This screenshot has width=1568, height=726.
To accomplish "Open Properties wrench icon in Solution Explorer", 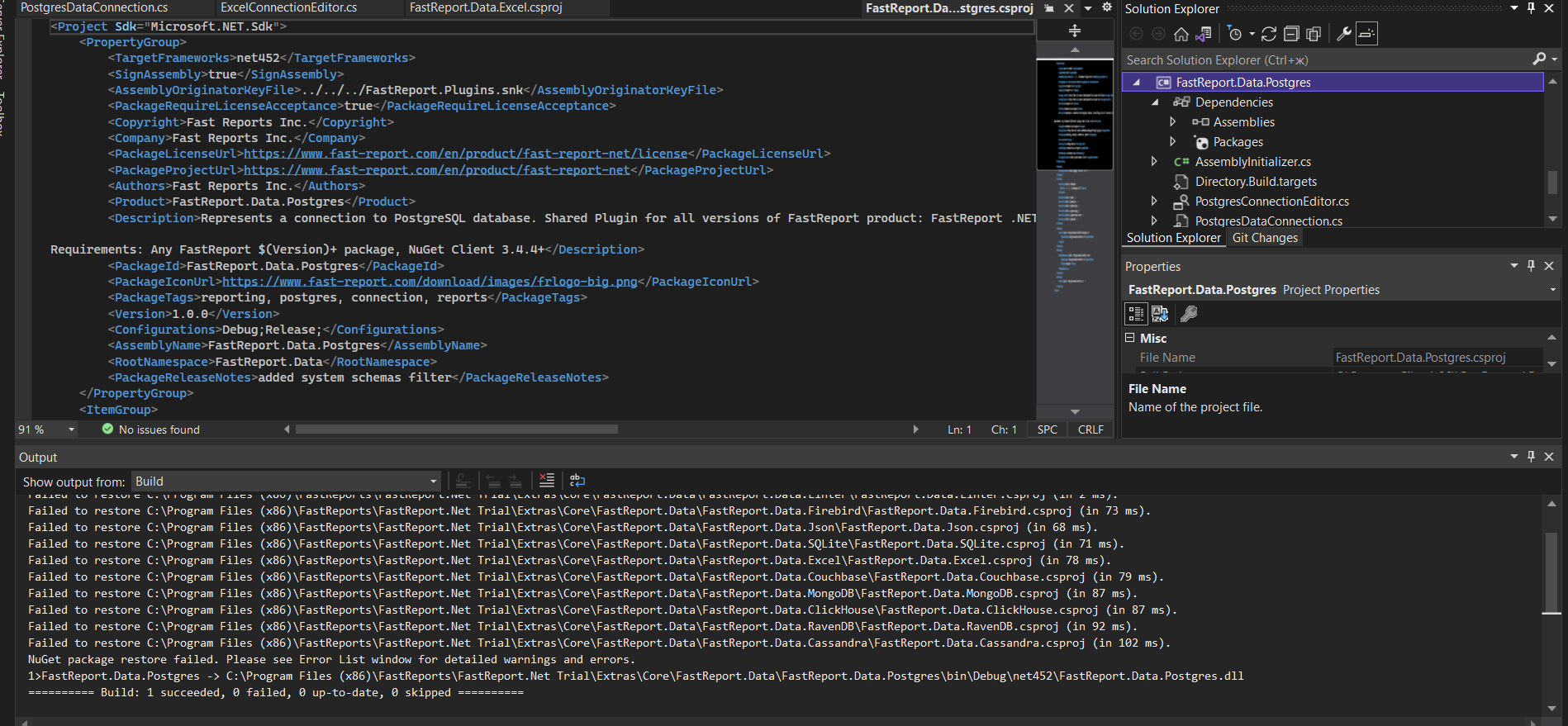I will (1344, 34).
